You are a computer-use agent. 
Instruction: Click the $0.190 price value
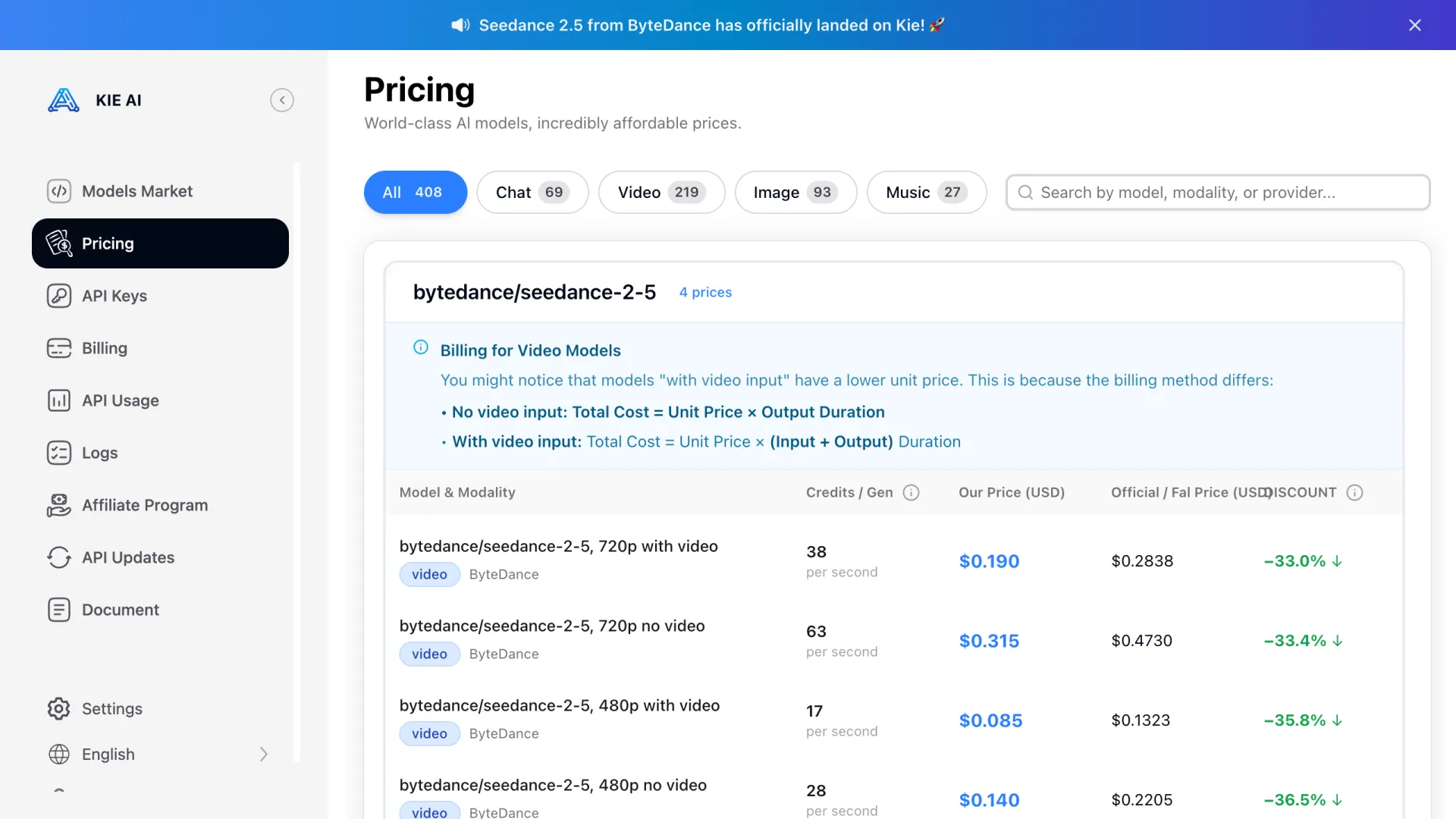point(989,562)
